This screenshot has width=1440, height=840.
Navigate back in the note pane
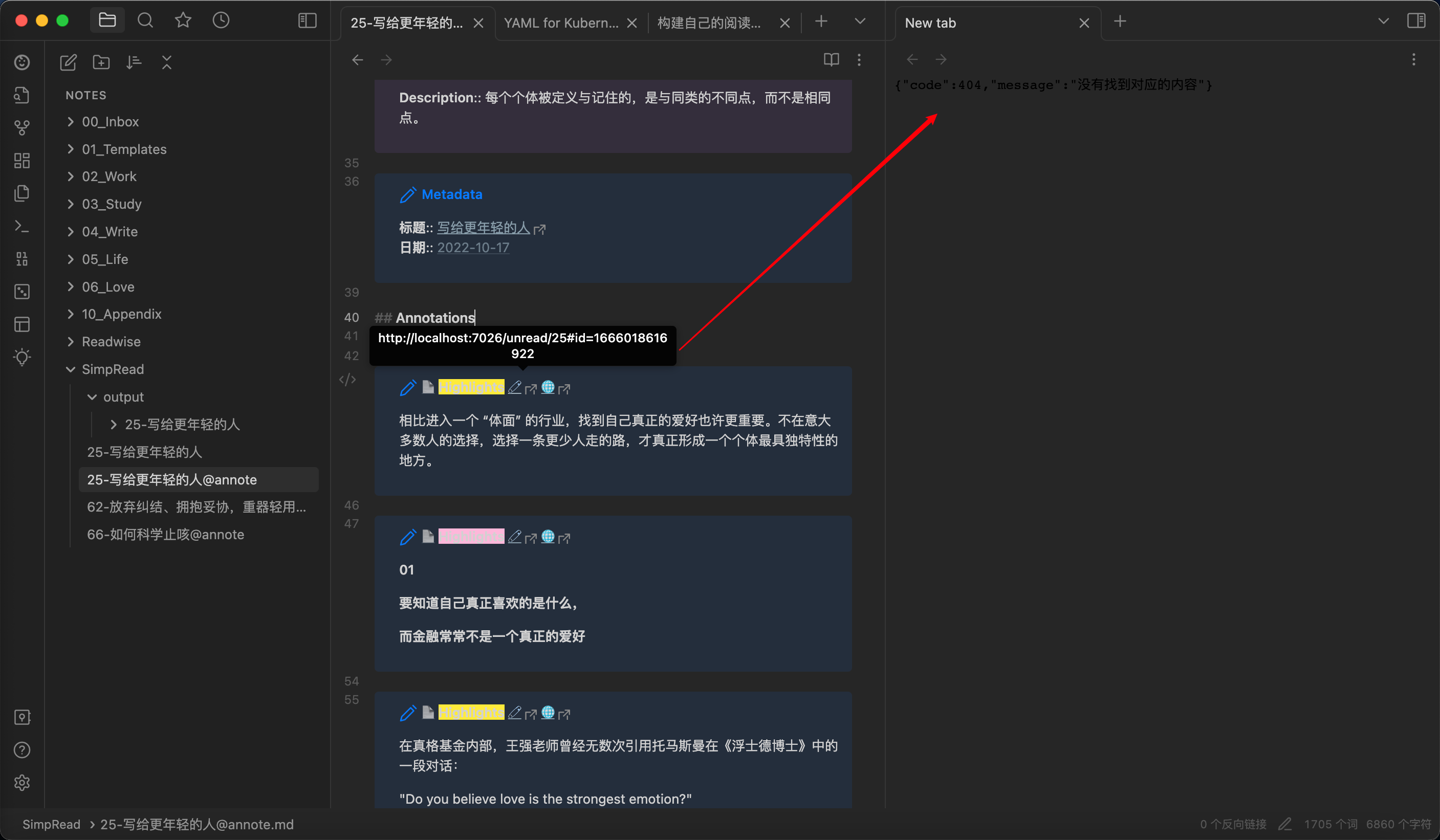(358, 59)
